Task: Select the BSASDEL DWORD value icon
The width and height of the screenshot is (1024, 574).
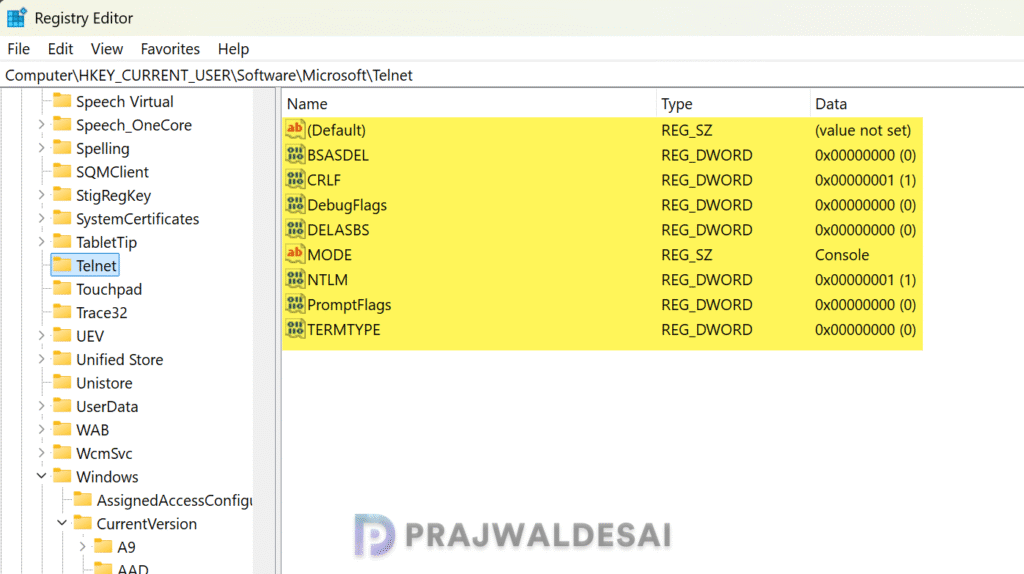Action: tap(295, 155)
